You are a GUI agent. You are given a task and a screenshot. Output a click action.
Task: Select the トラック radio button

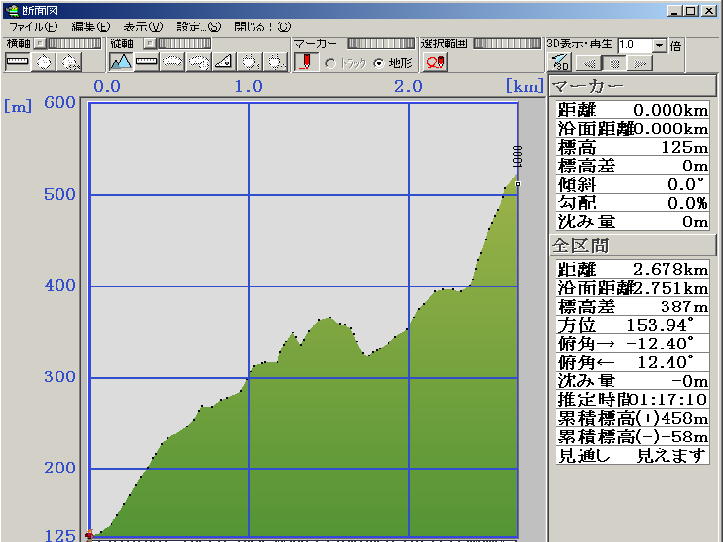331,63
